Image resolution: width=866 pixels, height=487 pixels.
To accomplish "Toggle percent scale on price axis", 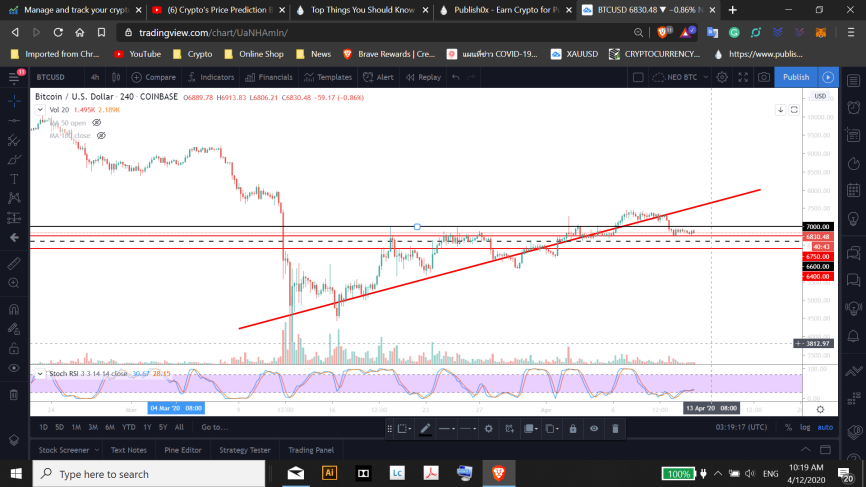I will point(788,427).
